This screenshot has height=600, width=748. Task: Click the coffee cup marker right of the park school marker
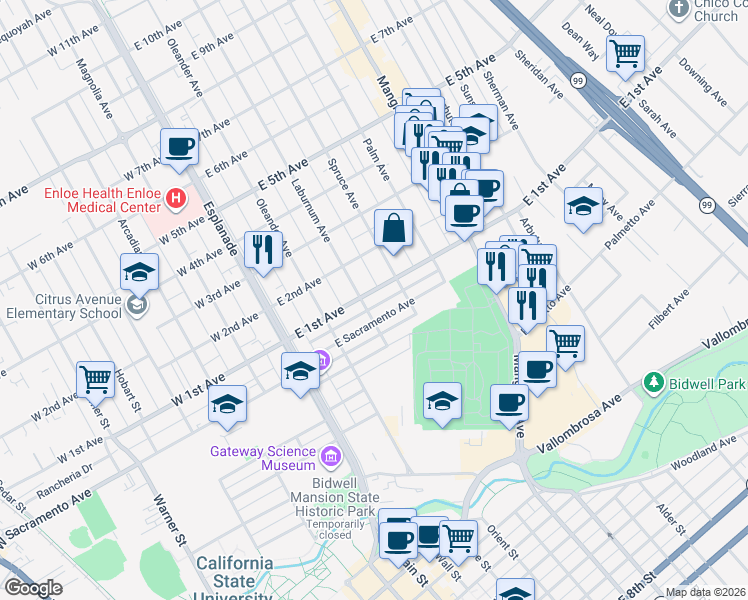[x=509, y=404]
